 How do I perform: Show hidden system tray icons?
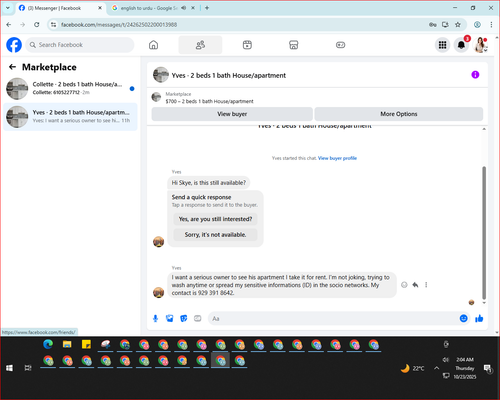click(x=436, y=368)
